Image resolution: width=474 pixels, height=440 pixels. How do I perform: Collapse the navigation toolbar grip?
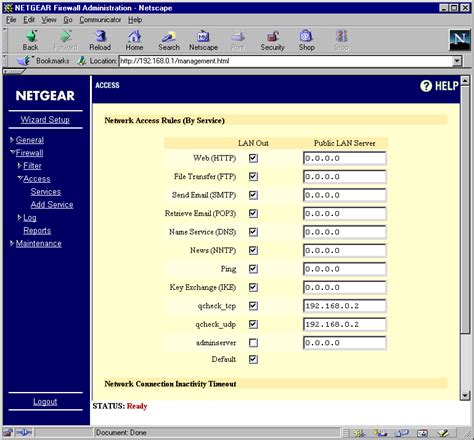5,40
